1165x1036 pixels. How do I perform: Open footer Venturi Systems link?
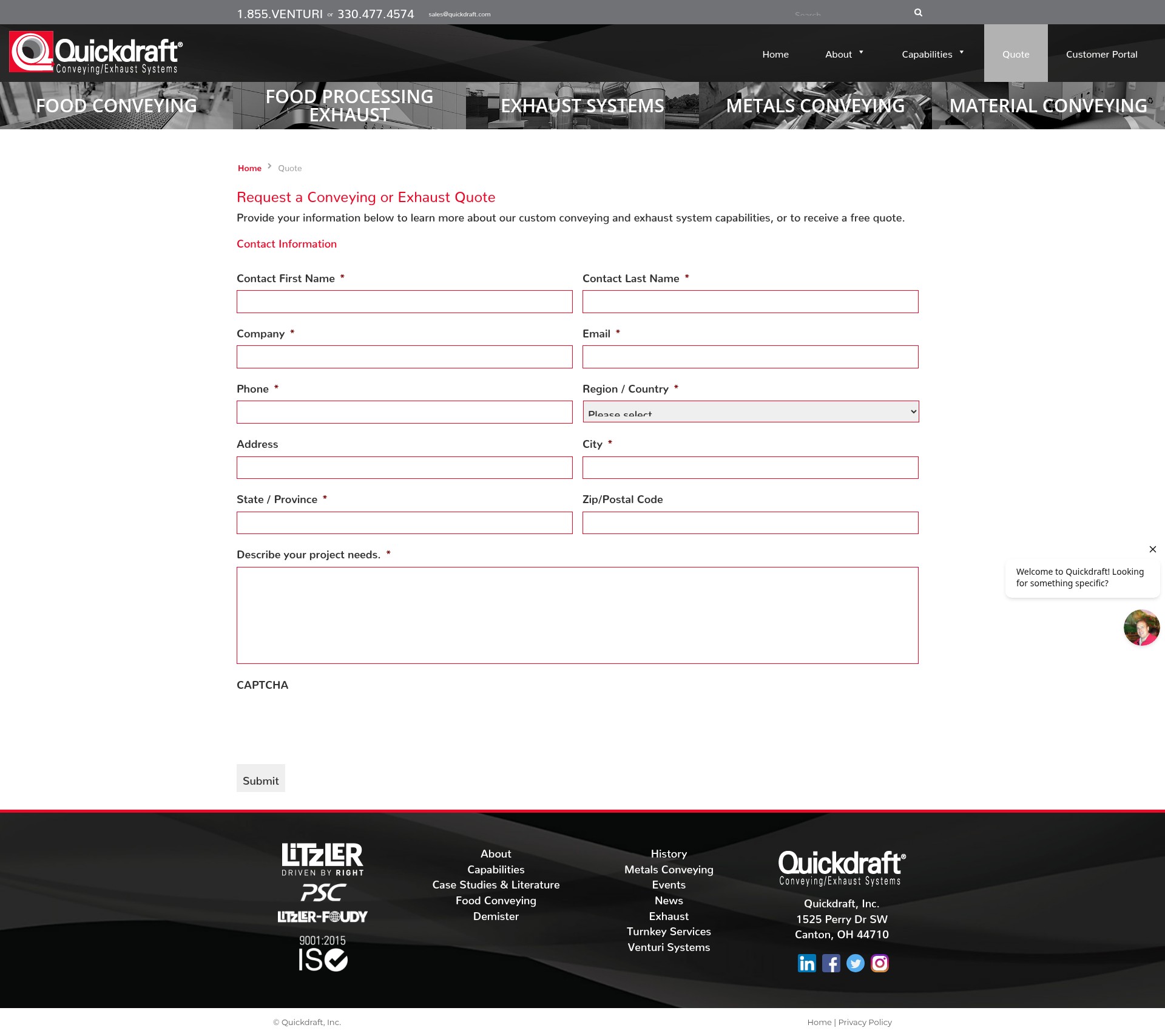(669, 947)
